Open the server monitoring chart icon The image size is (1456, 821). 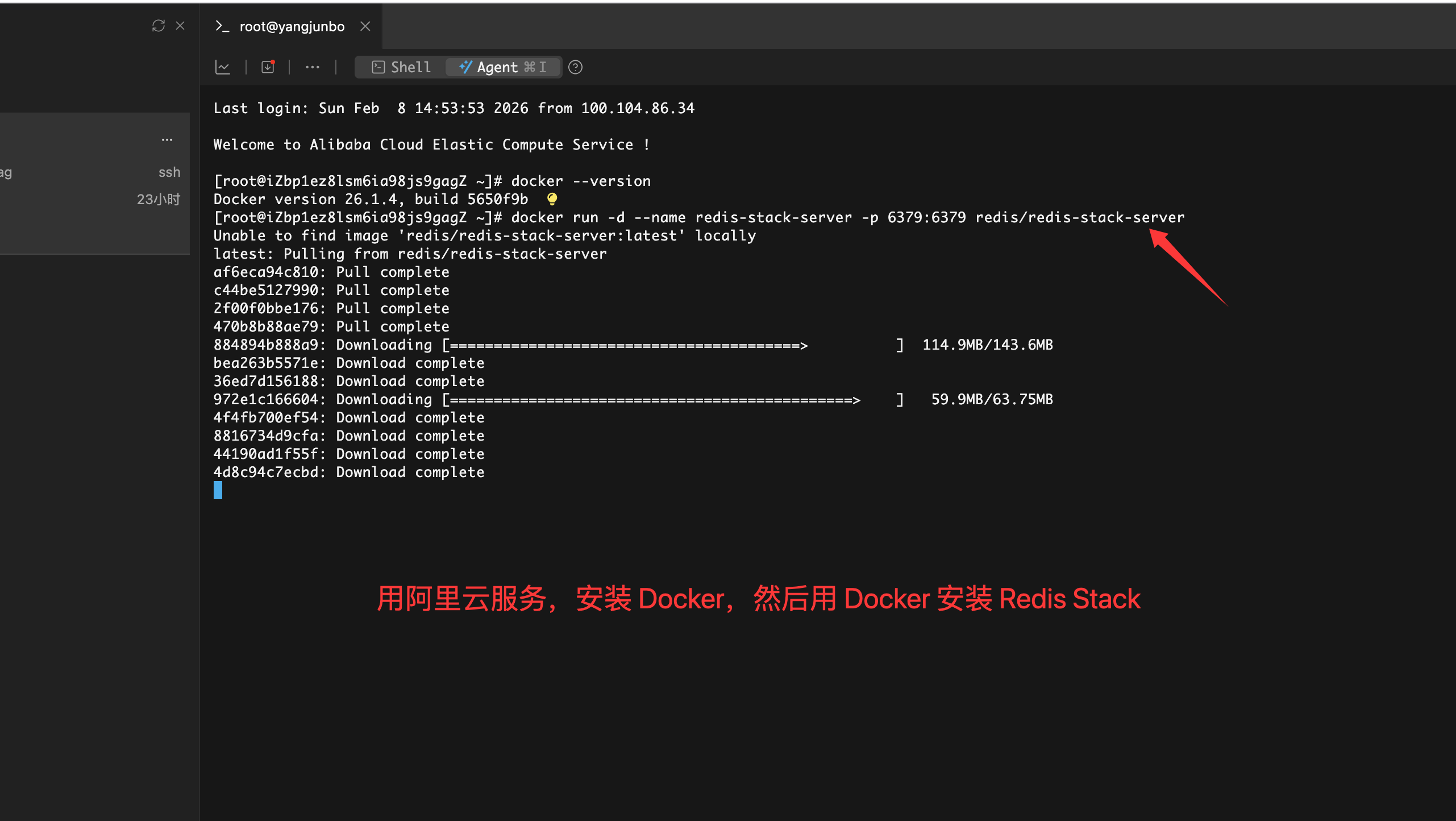pos(222,67)
